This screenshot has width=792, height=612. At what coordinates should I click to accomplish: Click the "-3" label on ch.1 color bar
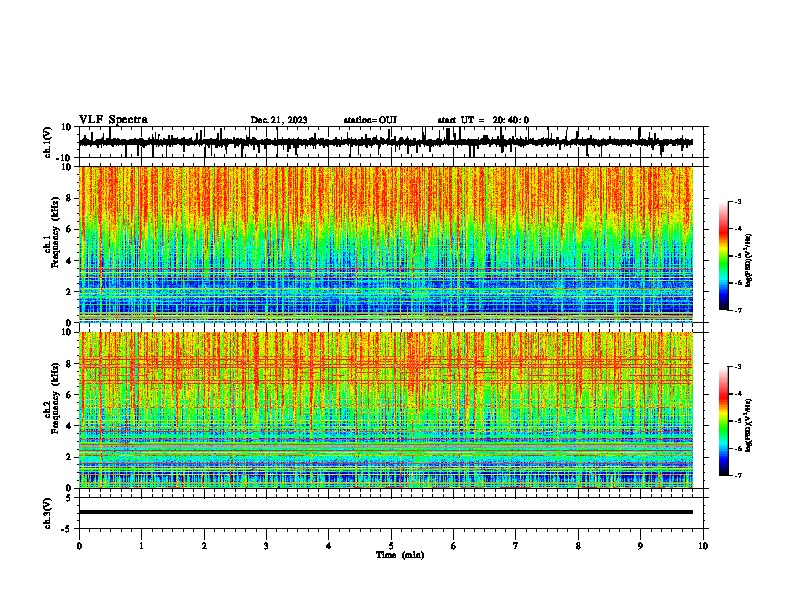pos(738,201)
